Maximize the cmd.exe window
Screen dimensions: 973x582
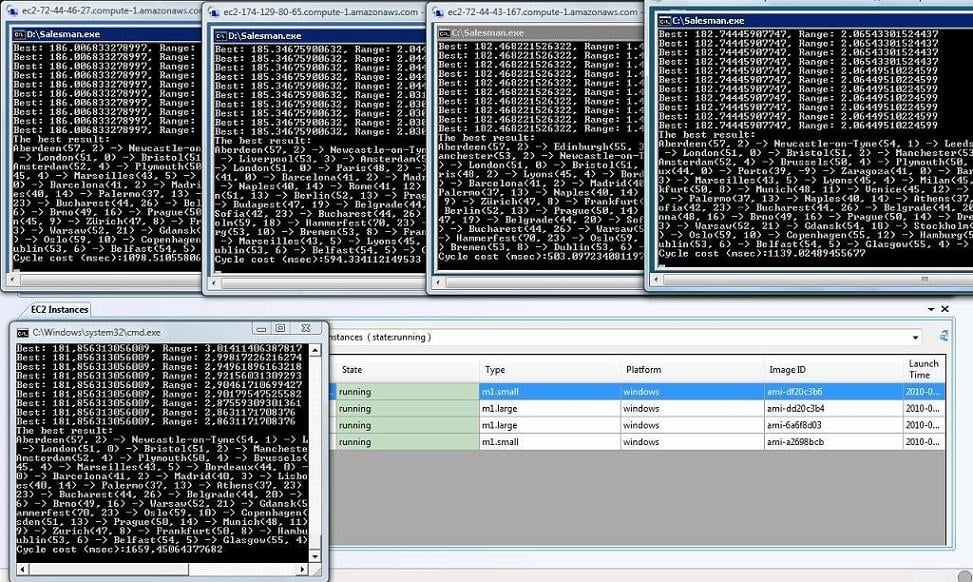[x=280, y=328]
